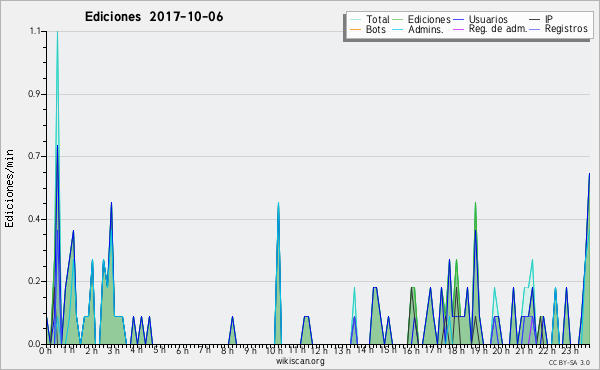Click the y-axis label 'Ediciones/min'
The image size is (600, 370).
point(9,188)
